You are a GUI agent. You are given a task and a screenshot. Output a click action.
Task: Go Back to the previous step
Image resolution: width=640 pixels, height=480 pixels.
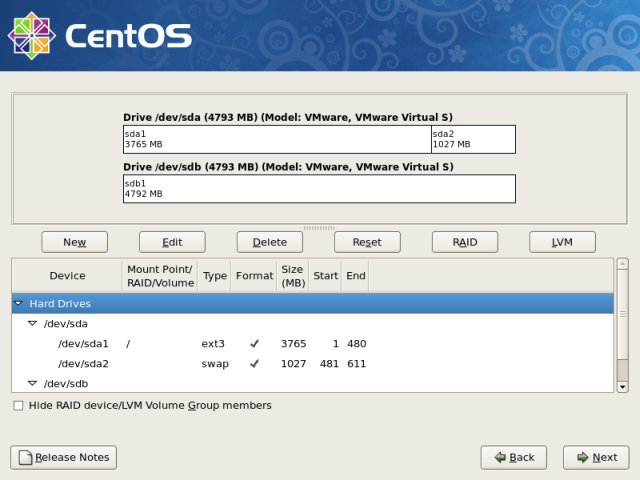pyautogui.click(x=514, y=457)
